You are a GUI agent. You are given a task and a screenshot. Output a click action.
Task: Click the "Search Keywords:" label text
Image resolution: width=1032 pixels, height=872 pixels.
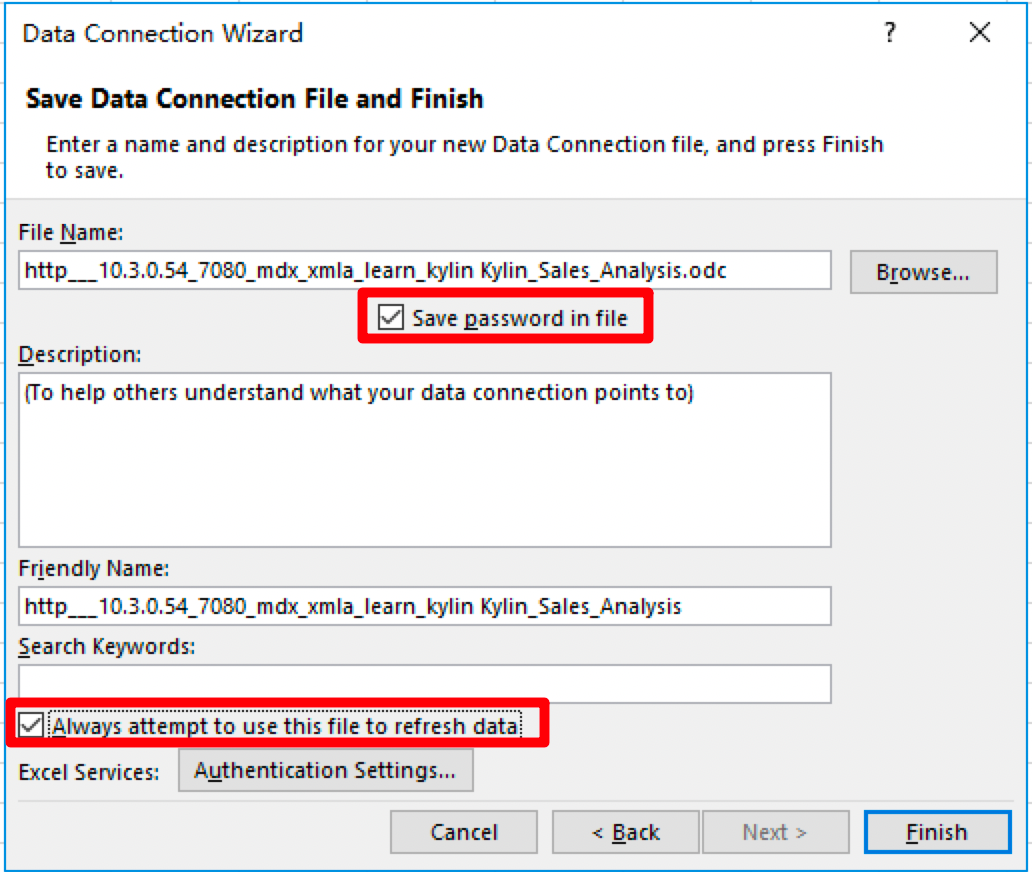pos(107,646)
